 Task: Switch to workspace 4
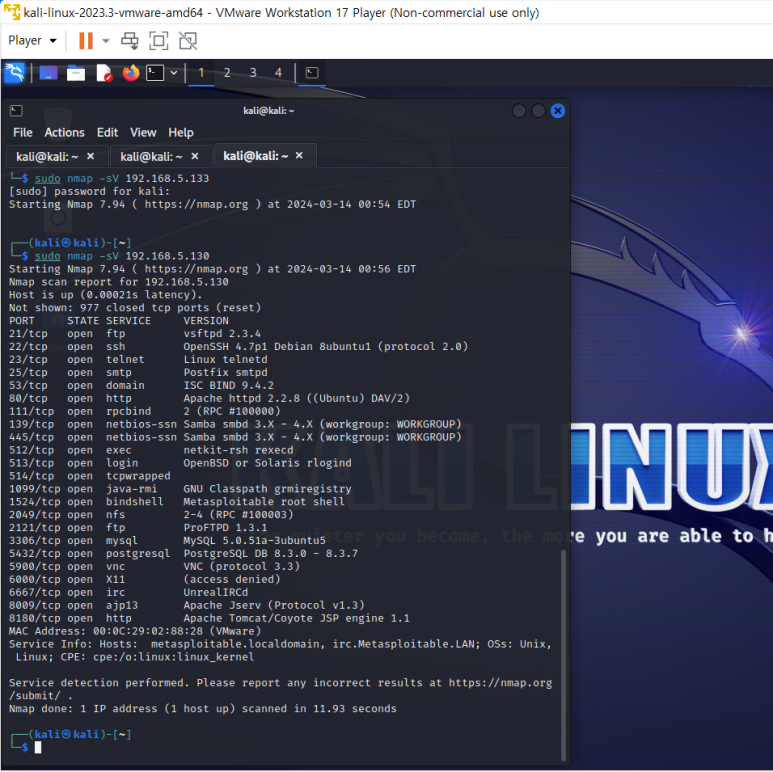(279, 73)
